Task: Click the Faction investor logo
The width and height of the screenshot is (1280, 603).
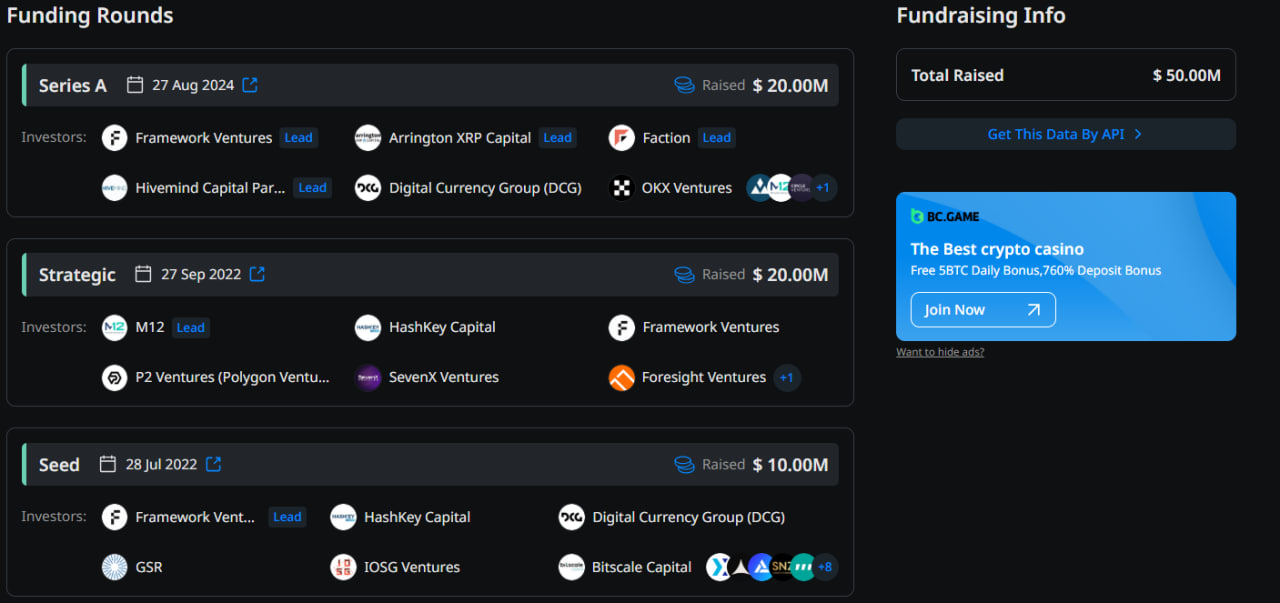Action: click(622, 138)
